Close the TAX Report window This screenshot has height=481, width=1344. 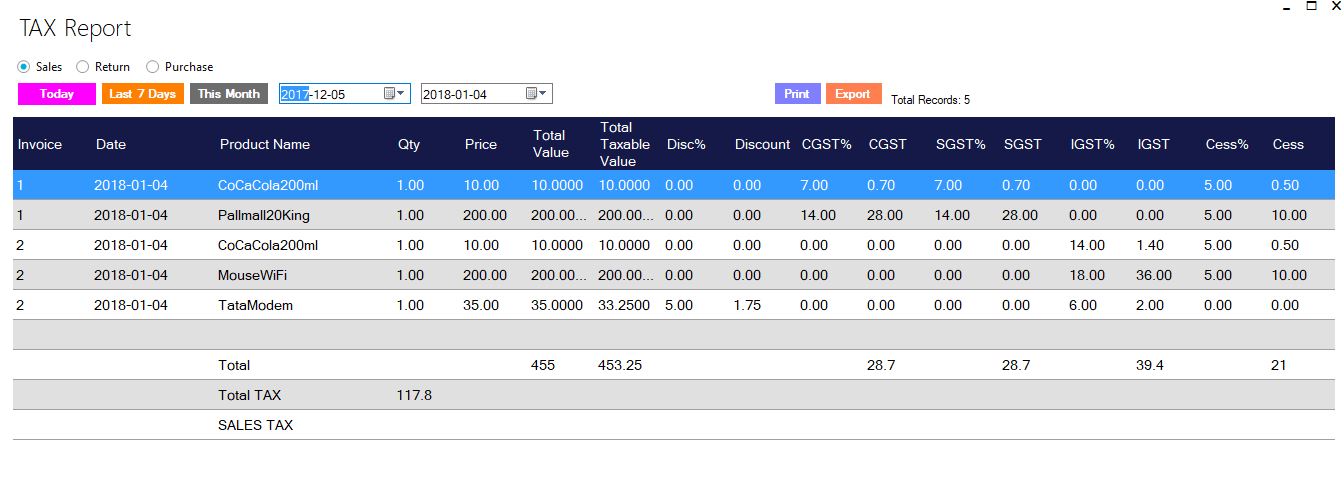point(1334,6)
